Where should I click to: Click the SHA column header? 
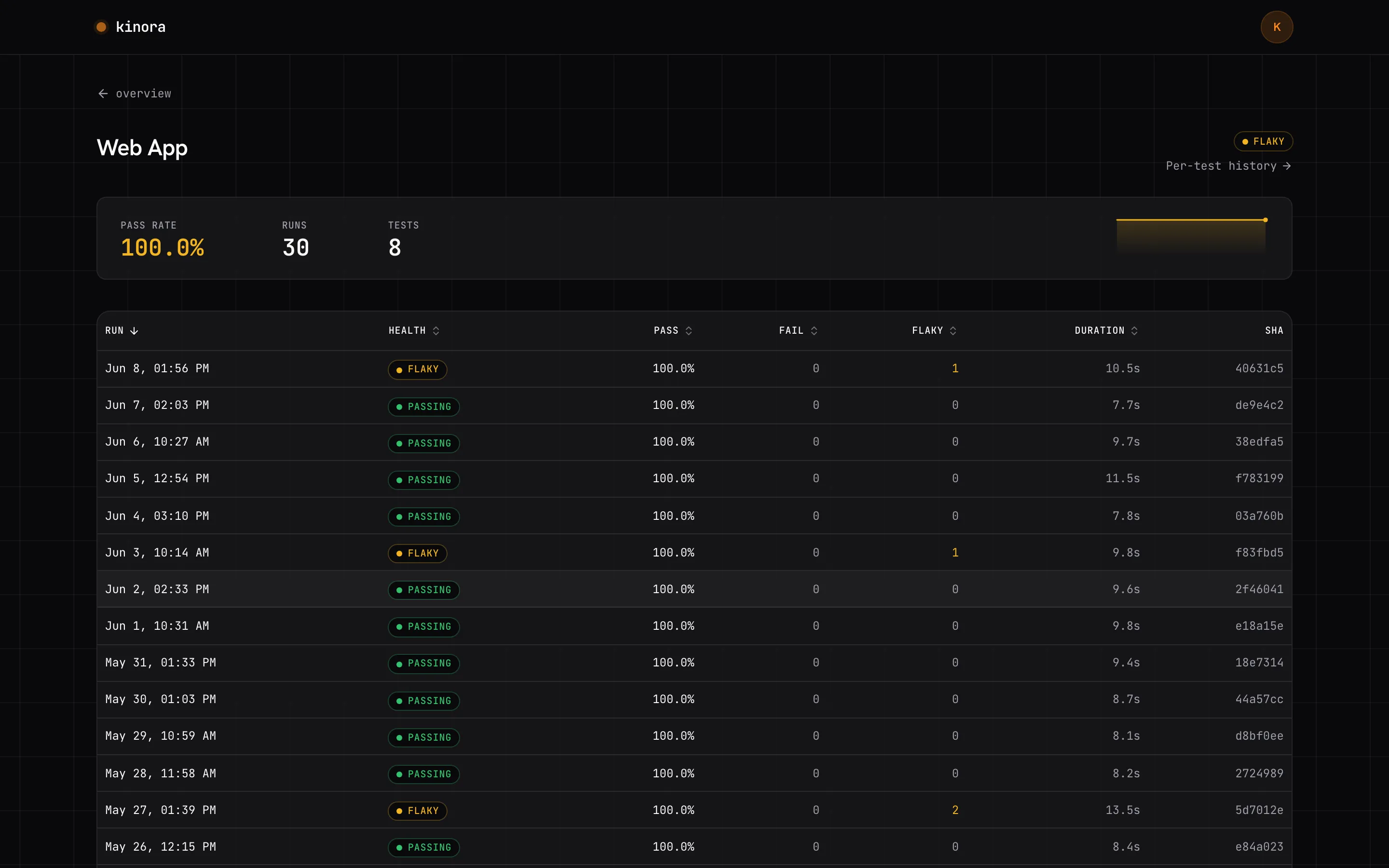[x=1274, y=331]
